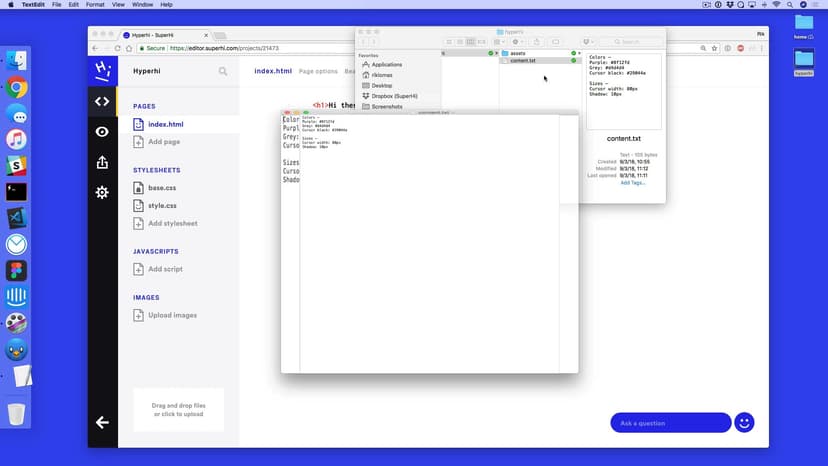828x466 pixels.
Task: Open style.css stylesheet
Action: (162, 205)
